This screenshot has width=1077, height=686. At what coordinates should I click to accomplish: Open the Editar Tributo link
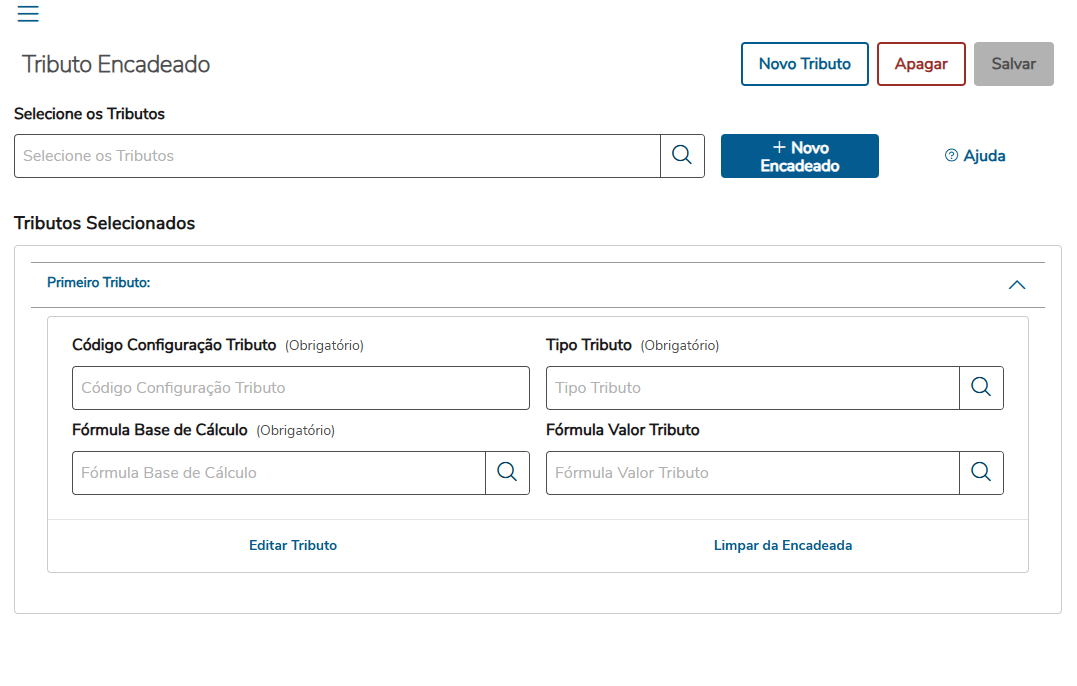coord(293,546)
